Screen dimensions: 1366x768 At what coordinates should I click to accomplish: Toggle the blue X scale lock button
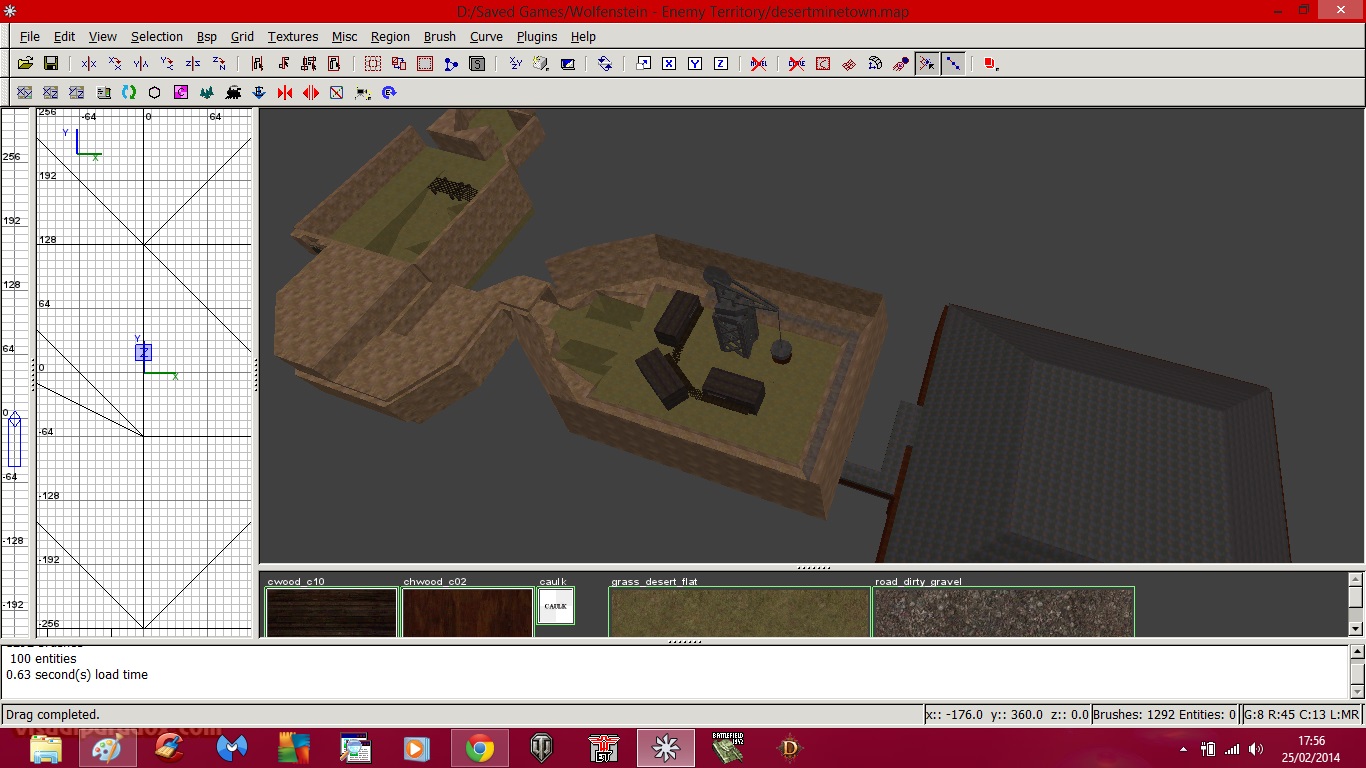[x=669, y=63]
